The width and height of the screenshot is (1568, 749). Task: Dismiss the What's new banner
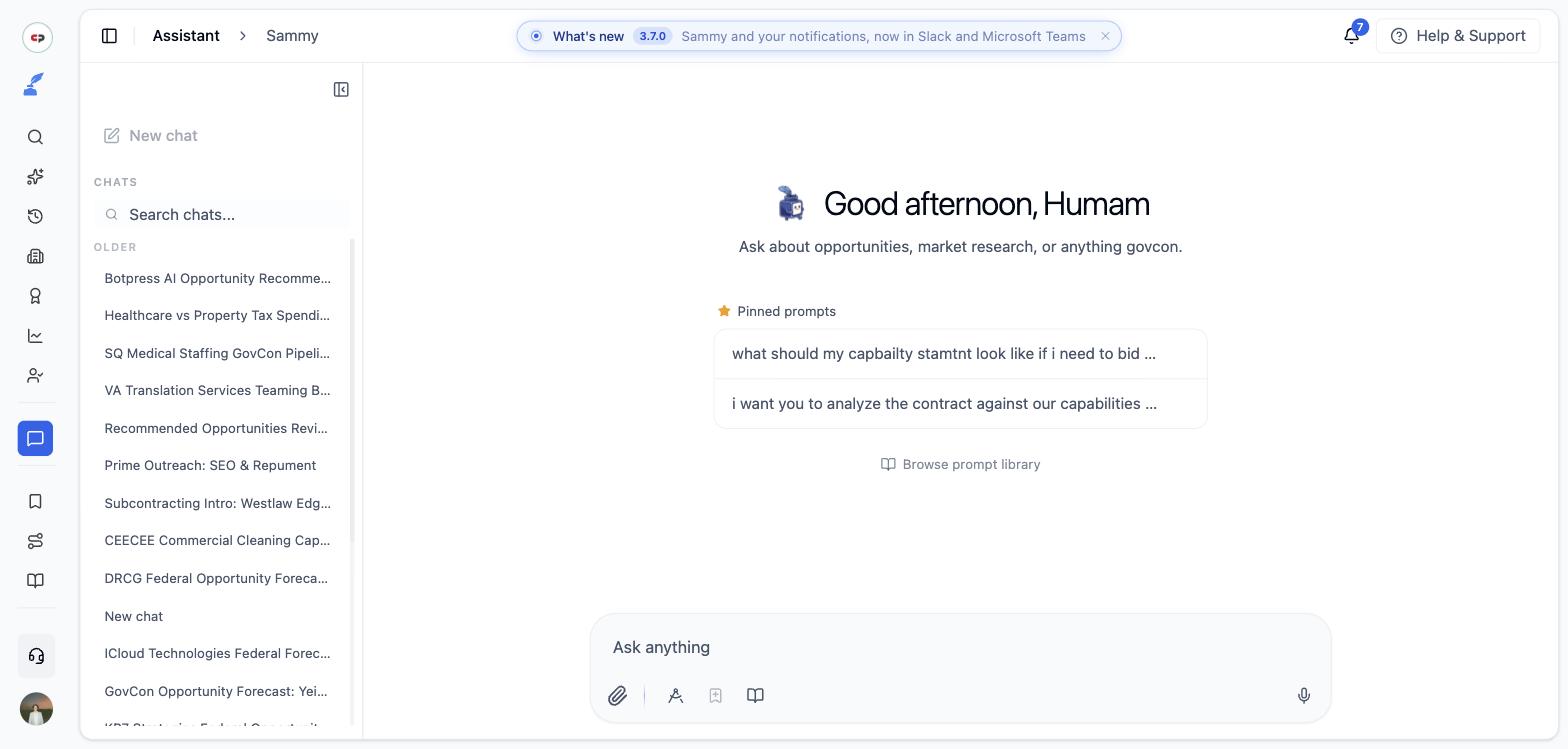point(1105,36)
